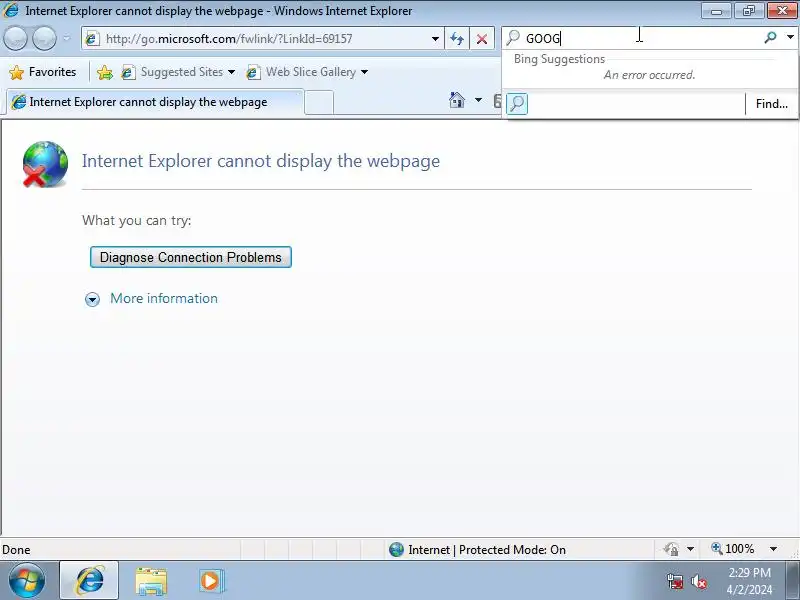Click the Suggested Sites page icon
800x600 pixels.
[x=128, y=72]
